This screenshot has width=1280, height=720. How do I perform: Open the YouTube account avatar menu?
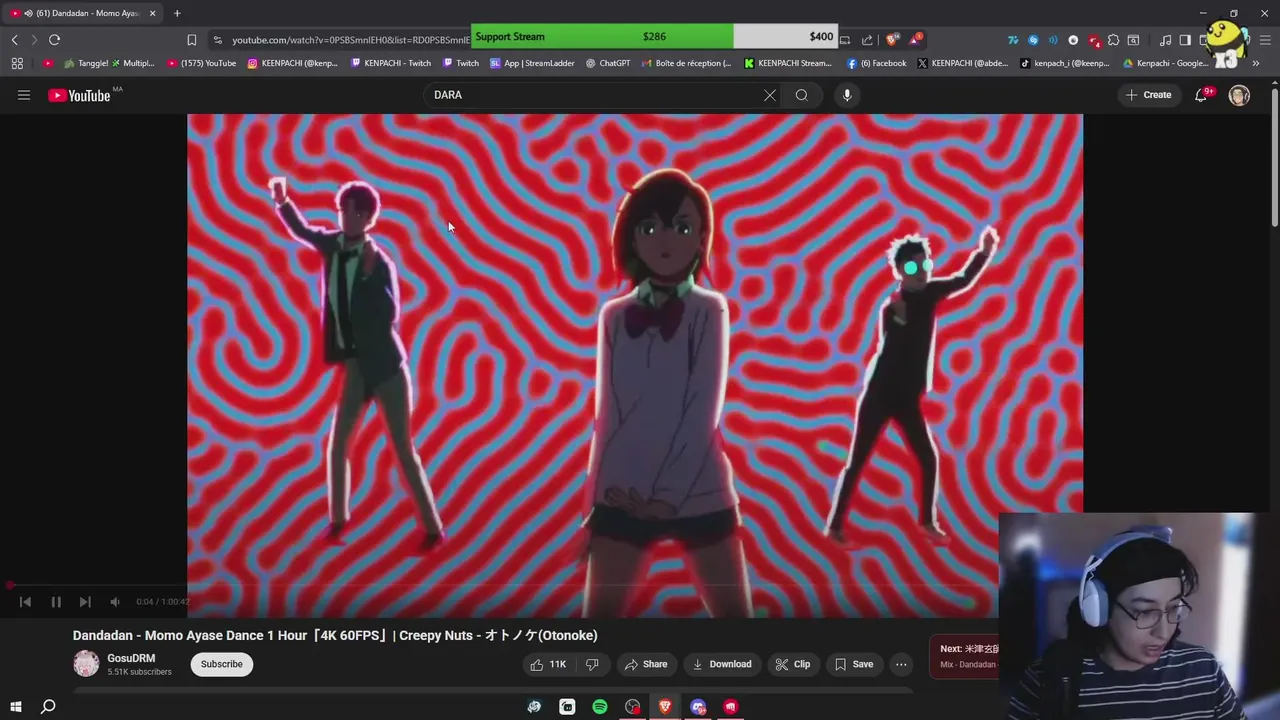click(1239, 95)
